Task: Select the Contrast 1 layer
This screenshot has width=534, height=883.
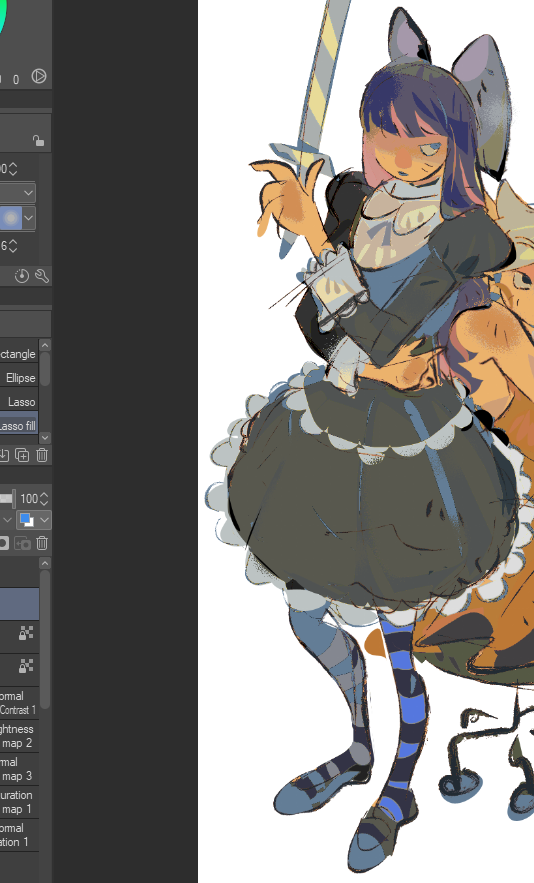Action: click(x=19, y=703)
